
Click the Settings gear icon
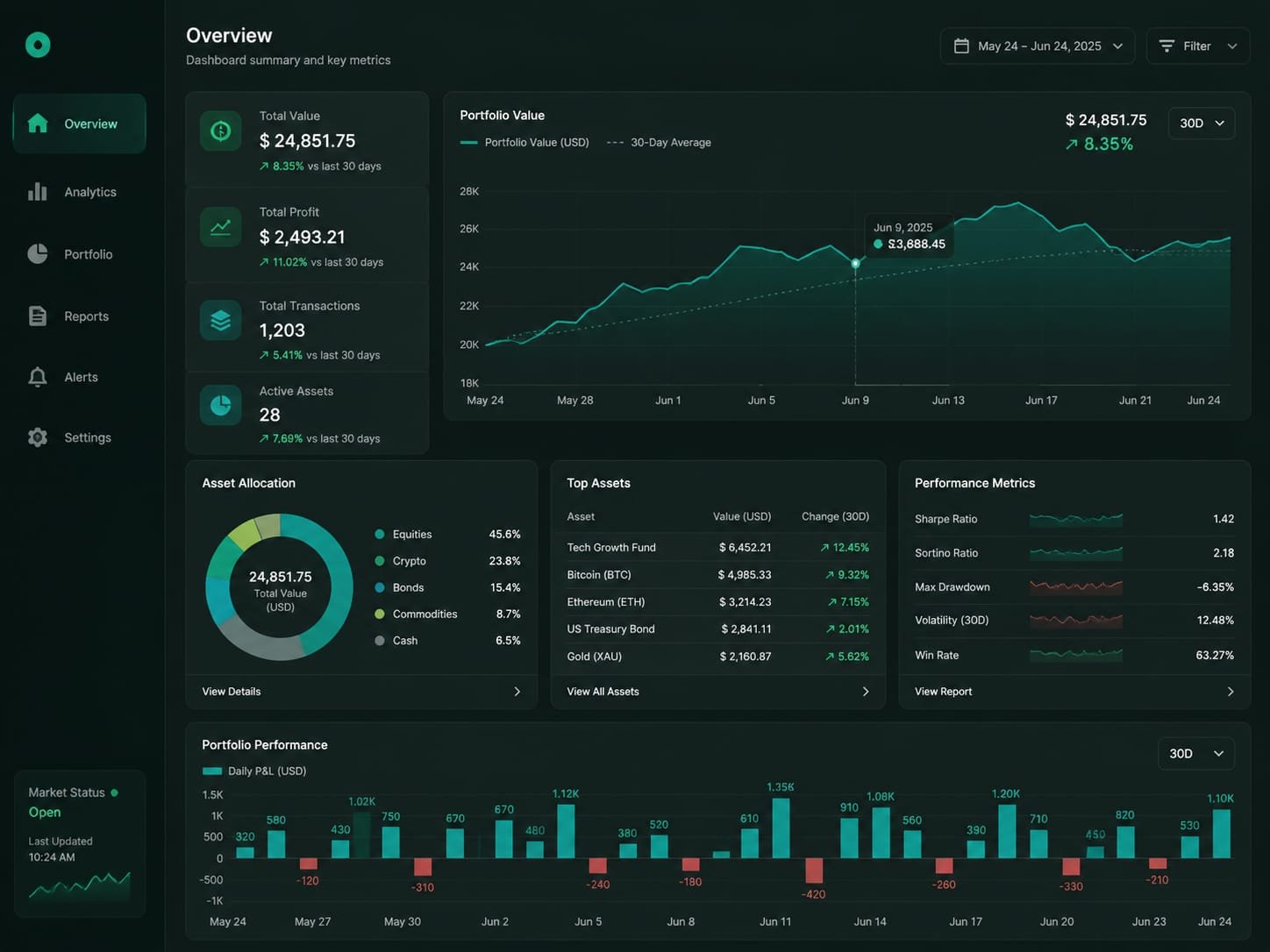coord(38,437)
